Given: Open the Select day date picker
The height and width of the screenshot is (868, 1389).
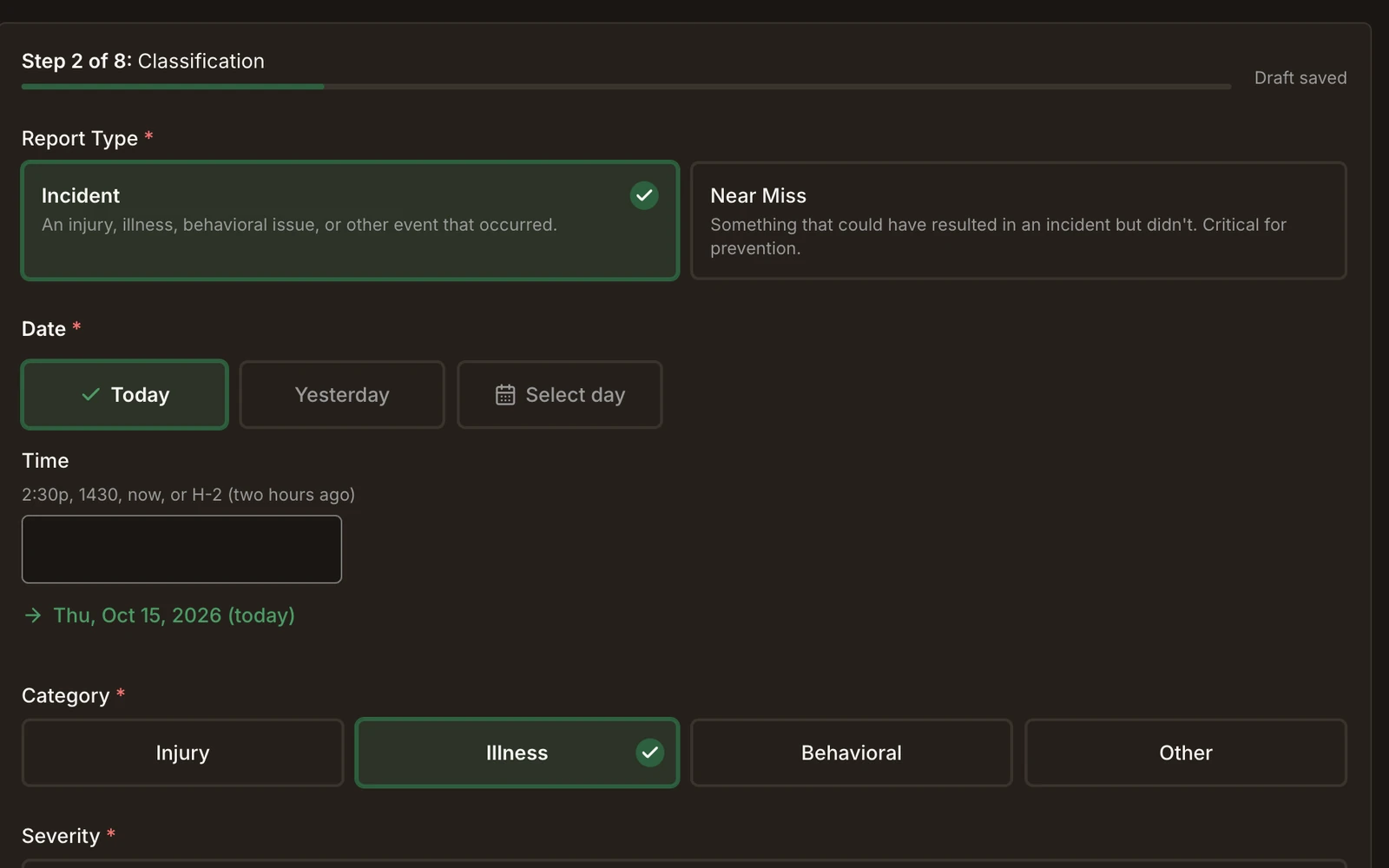Looking at the screenshot, I should pyautogui.click(x=560, y=395).
